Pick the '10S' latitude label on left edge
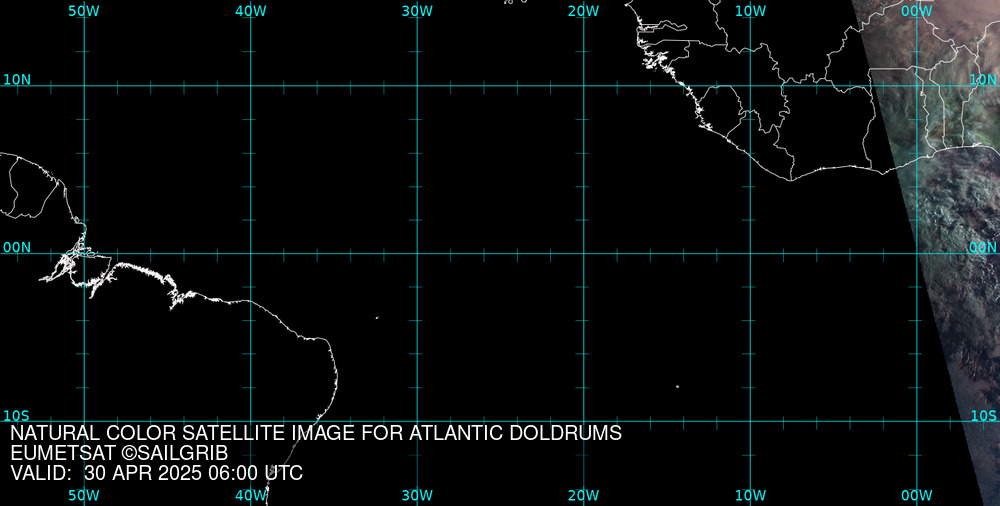The width and height of the screenshot is (1000, 506). 17,416
